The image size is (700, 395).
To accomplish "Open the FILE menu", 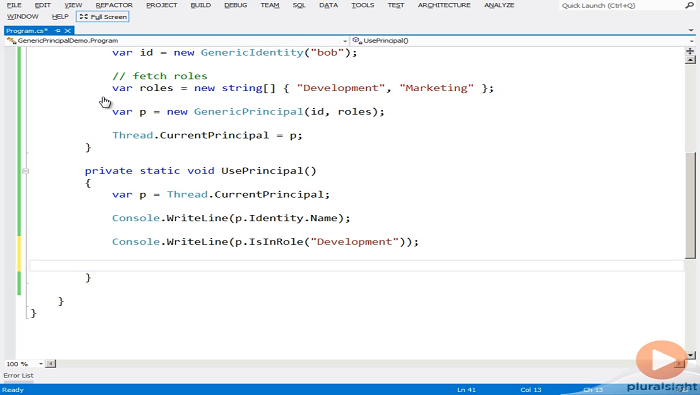I will (x=14, y=5).
